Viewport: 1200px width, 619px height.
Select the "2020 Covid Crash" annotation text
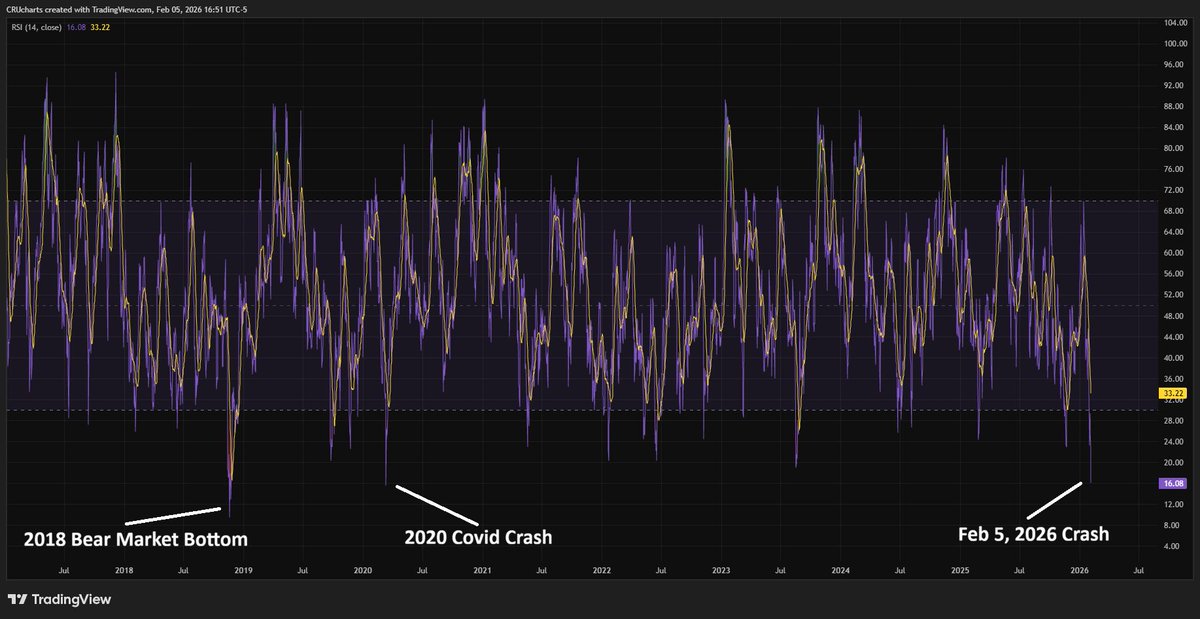click(478, 537)
